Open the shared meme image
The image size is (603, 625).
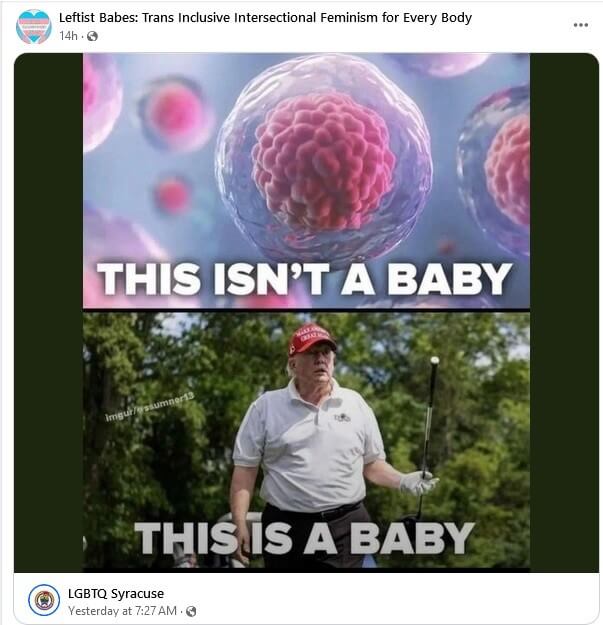coord(306,312)
